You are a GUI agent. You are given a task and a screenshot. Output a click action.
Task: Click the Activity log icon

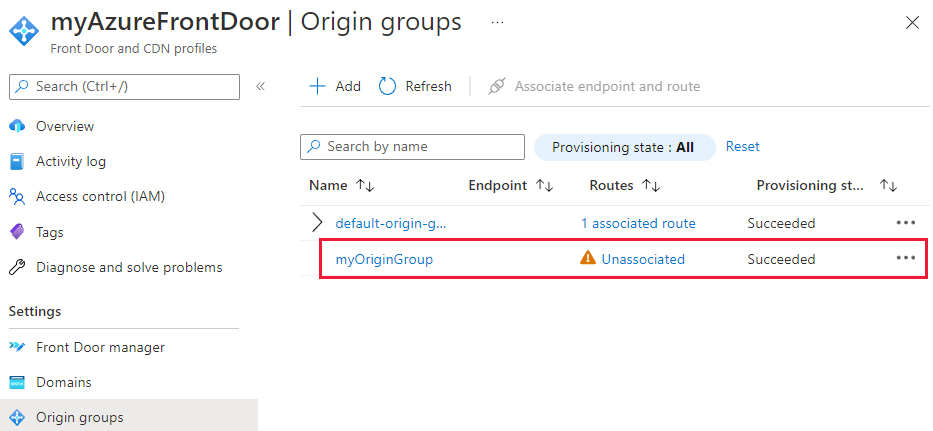pos(16,161)
